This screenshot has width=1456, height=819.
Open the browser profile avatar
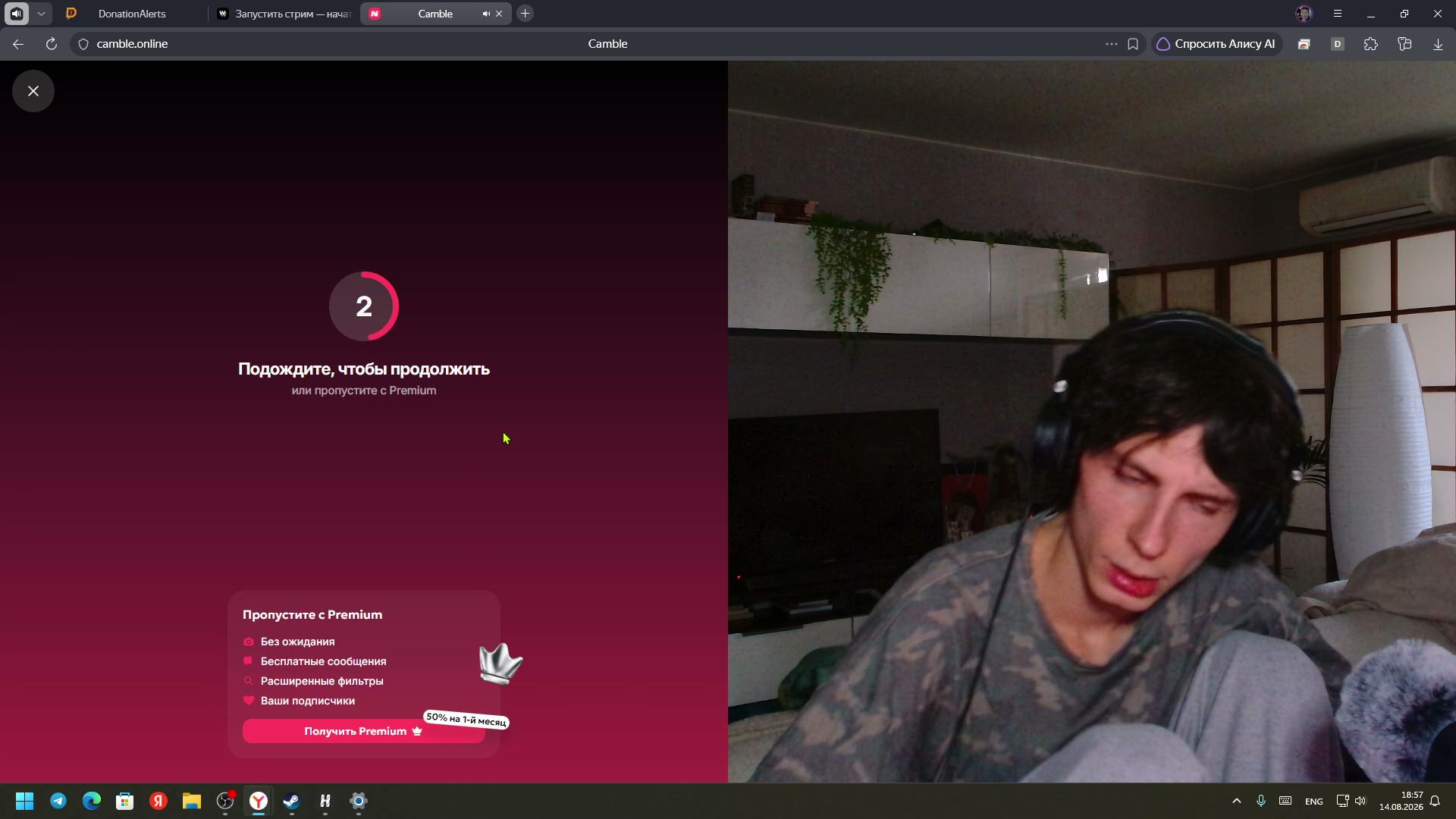tap(1304, 14)
